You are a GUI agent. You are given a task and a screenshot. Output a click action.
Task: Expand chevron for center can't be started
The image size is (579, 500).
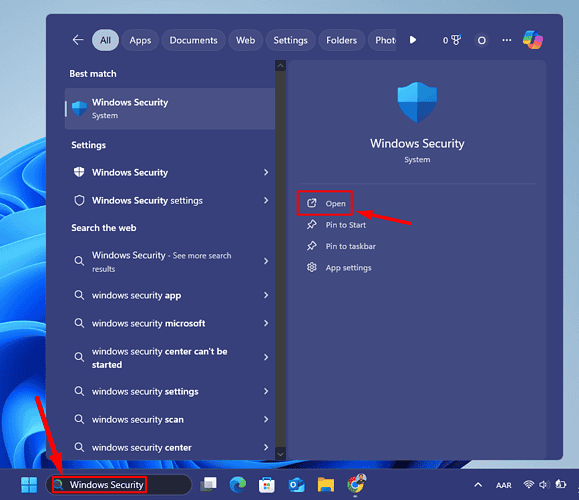(x=266, y=357)
